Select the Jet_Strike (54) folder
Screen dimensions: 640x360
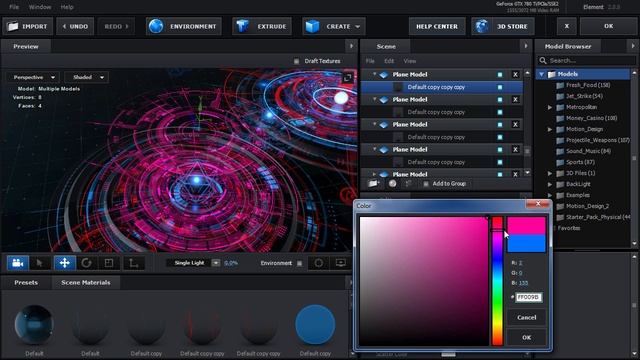coord(584,96)
